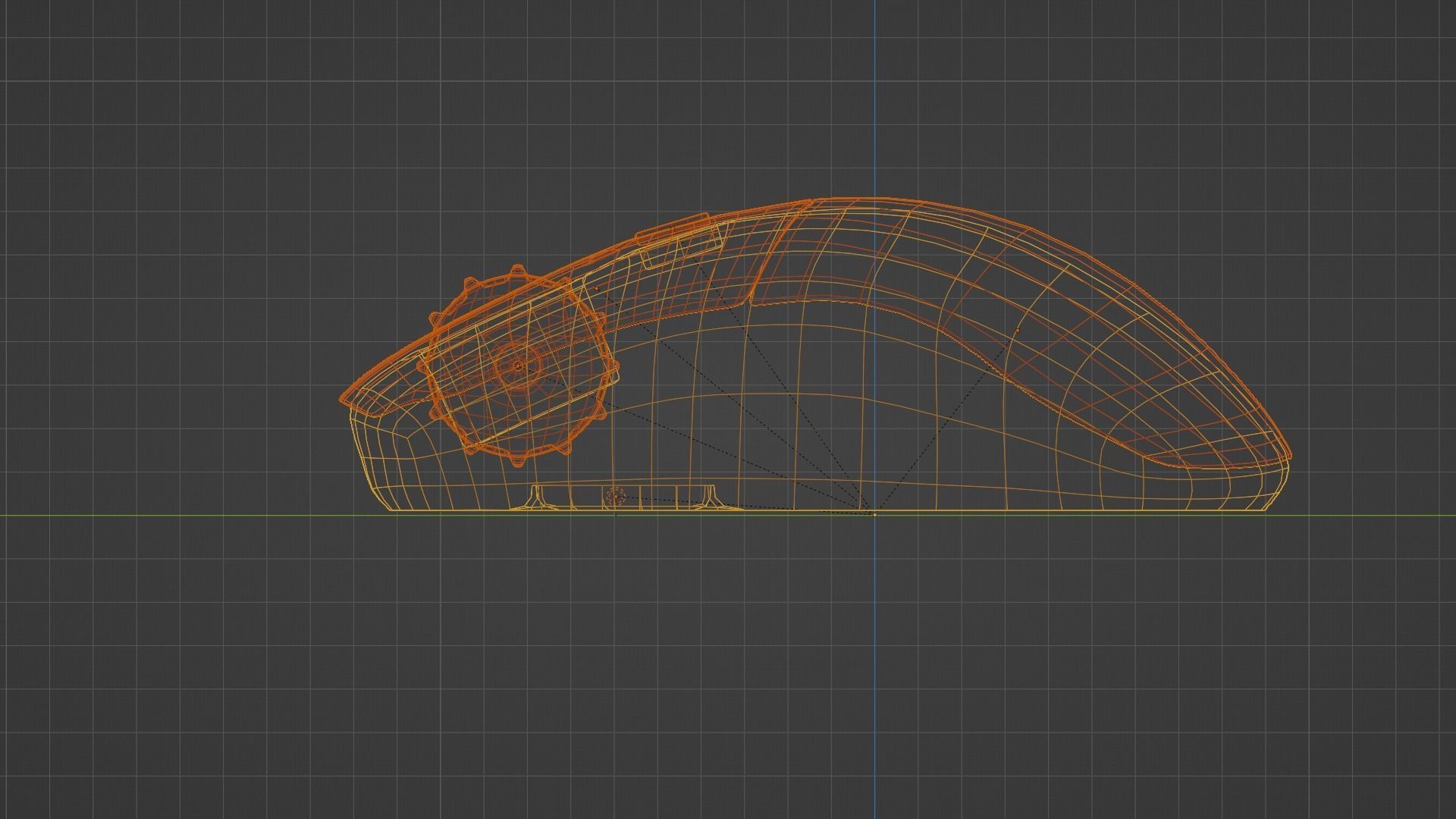The image size is (1456, 819).
Task: Click the object origin point below the model
Action: pos(874,514)
